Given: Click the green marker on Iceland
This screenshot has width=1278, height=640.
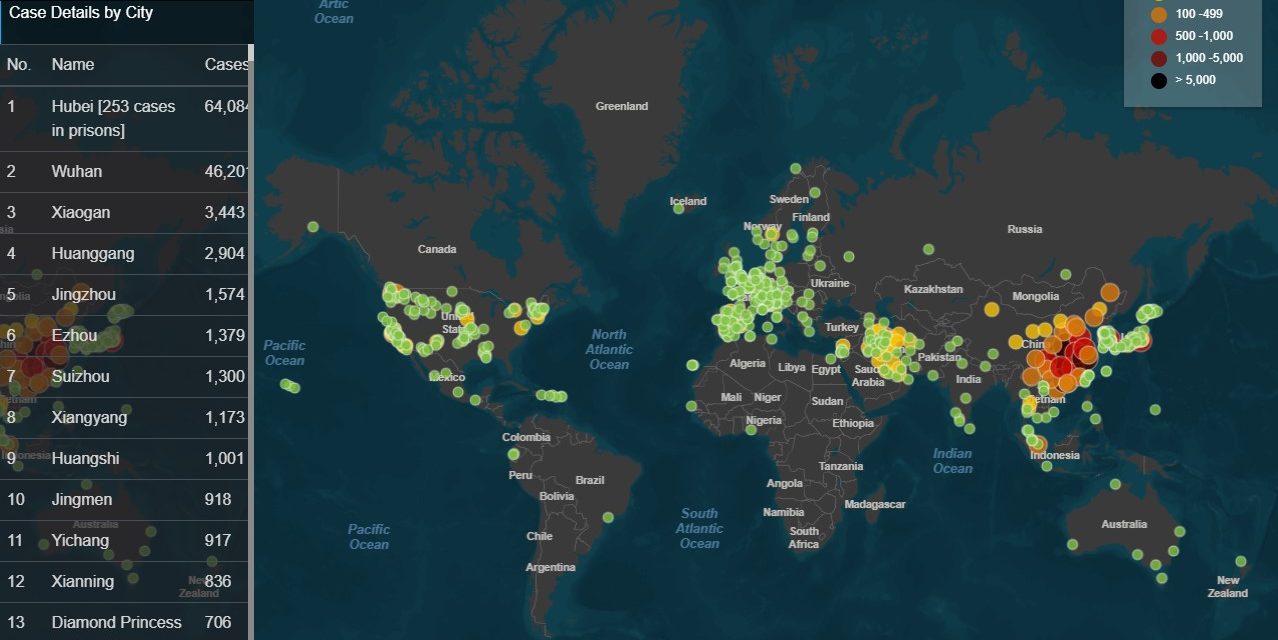Looking at the screenshot, I should pyautogui.click(x=678, y=208).
